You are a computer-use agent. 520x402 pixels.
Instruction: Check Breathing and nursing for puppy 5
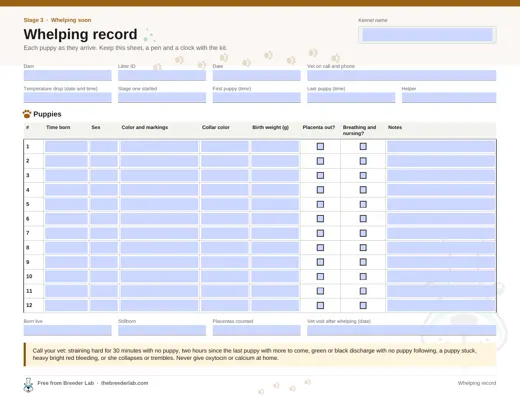coord(363,204)
